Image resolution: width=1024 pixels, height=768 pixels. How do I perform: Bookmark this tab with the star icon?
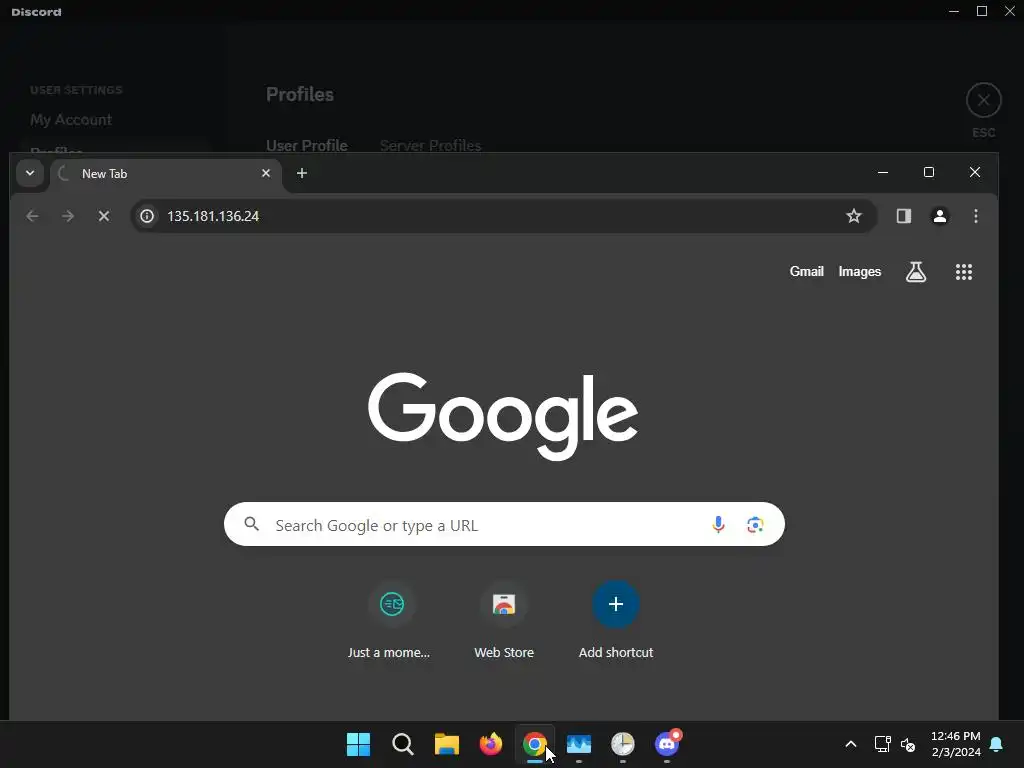854,216
